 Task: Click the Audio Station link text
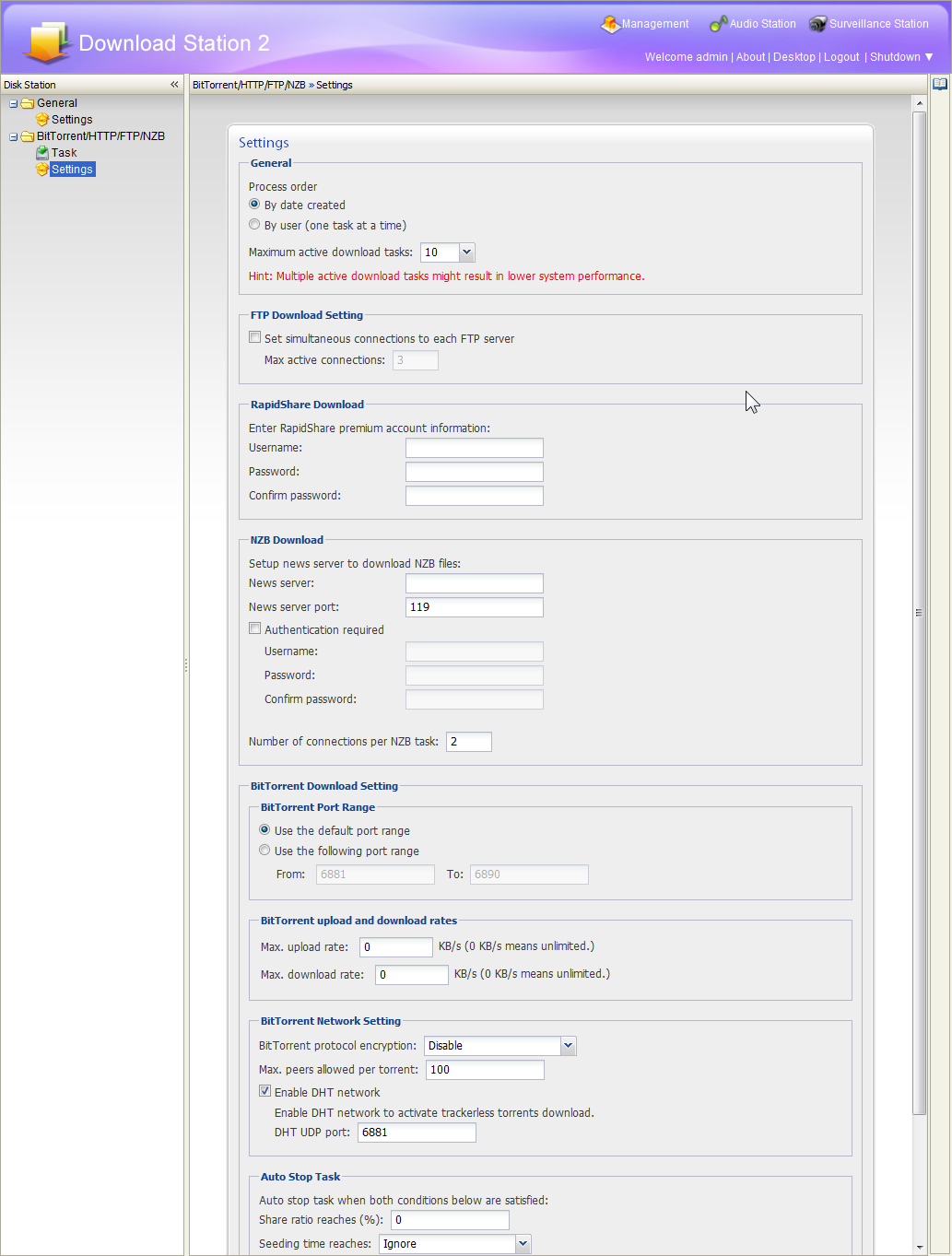[763, 24]
